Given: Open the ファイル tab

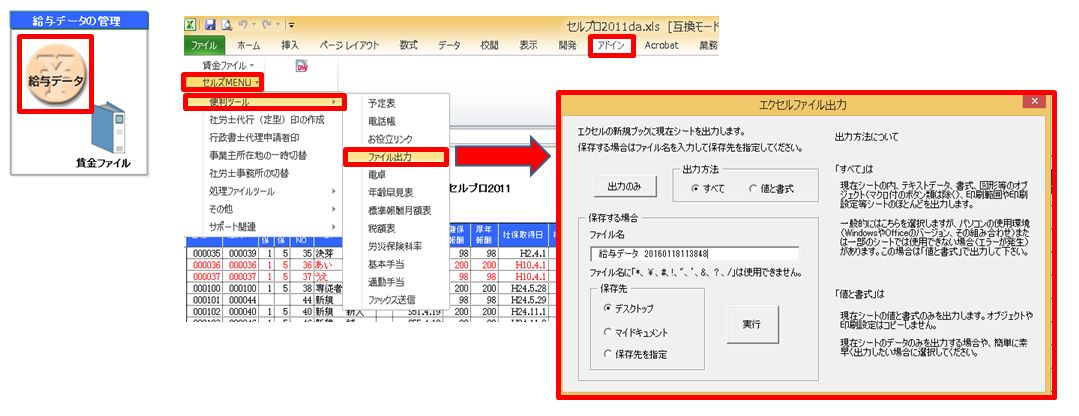Looking at the screenshot, I should click(204, 45).
